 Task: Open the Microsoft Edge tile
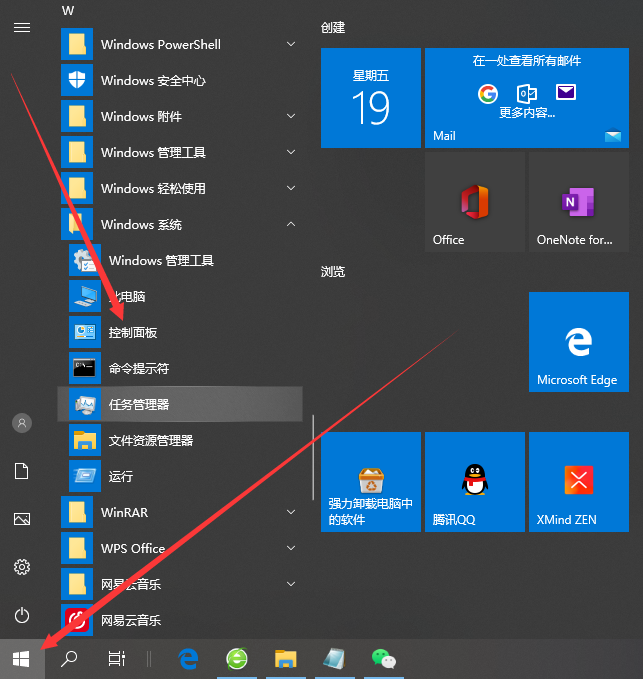click(x=577, y=342)
